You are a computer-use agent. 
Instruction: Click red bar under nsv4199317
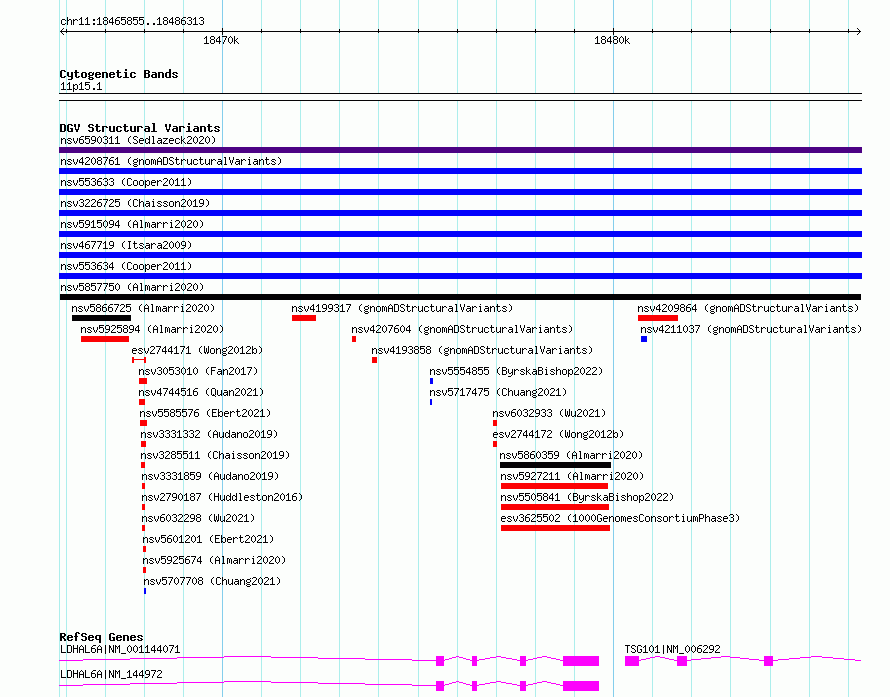(x=304, y=318)
